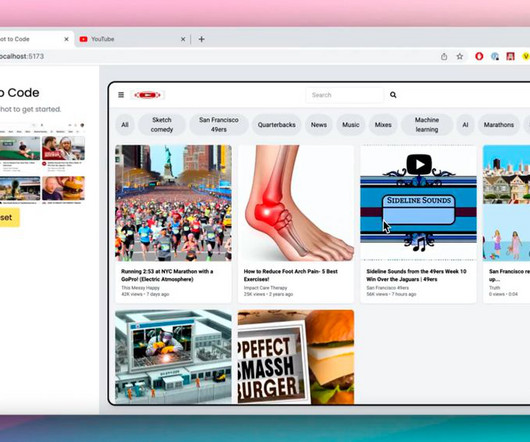This screenshot has width=530, height=442.
Task: Open the red square extension icon
Action: click(x=510, y=56)
